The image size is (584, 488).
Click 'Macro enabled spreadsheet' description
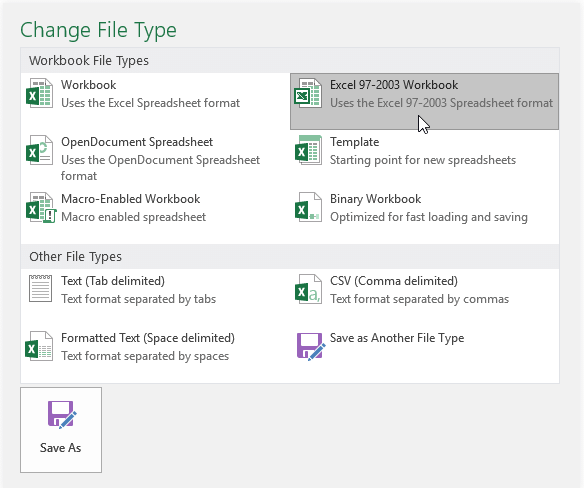[133, 217]
